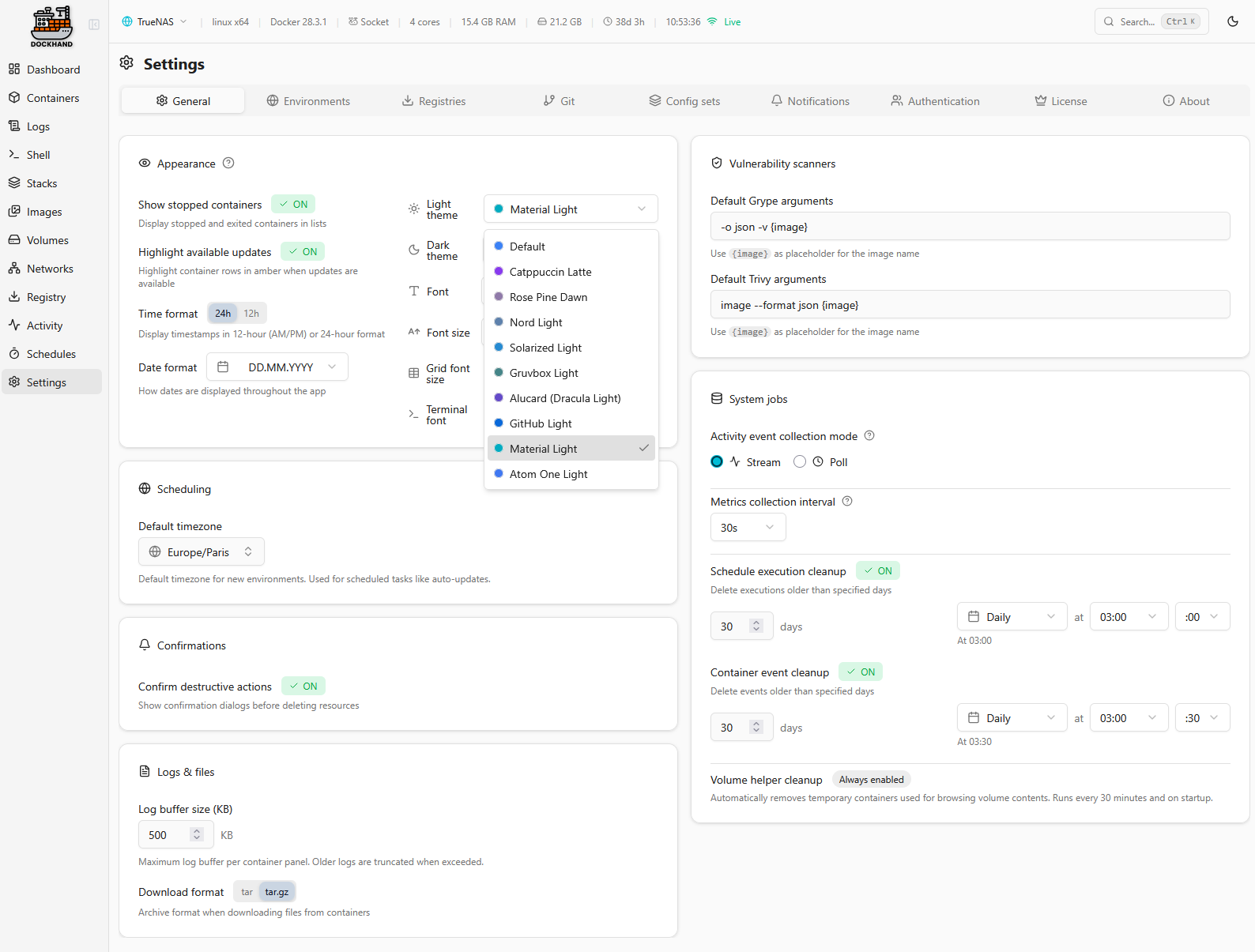1255x952 pixels.
Task: Open the Shell page in the sidebar
Action: [x=38, y=155]
